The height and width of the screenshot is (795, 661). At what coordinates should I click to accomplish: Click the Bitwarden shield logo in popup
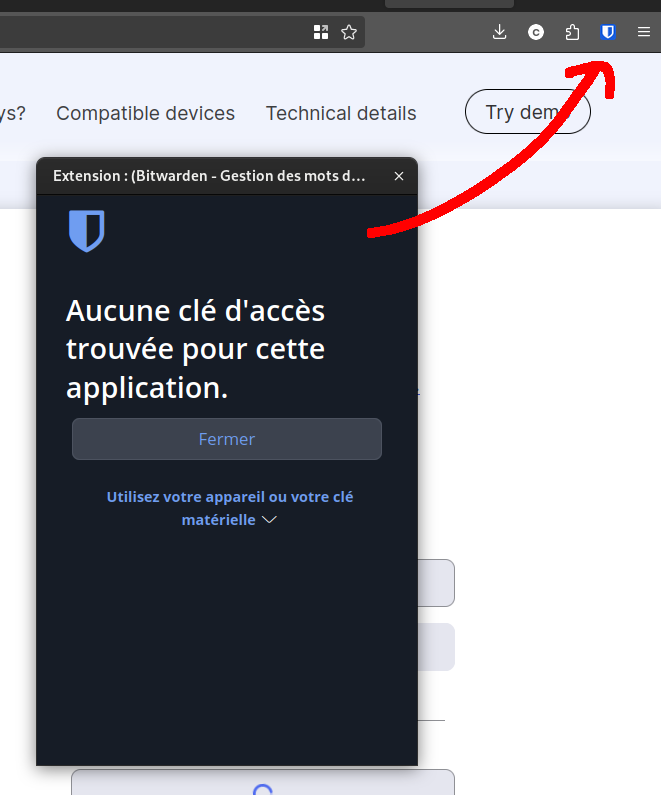pos(87,231)
